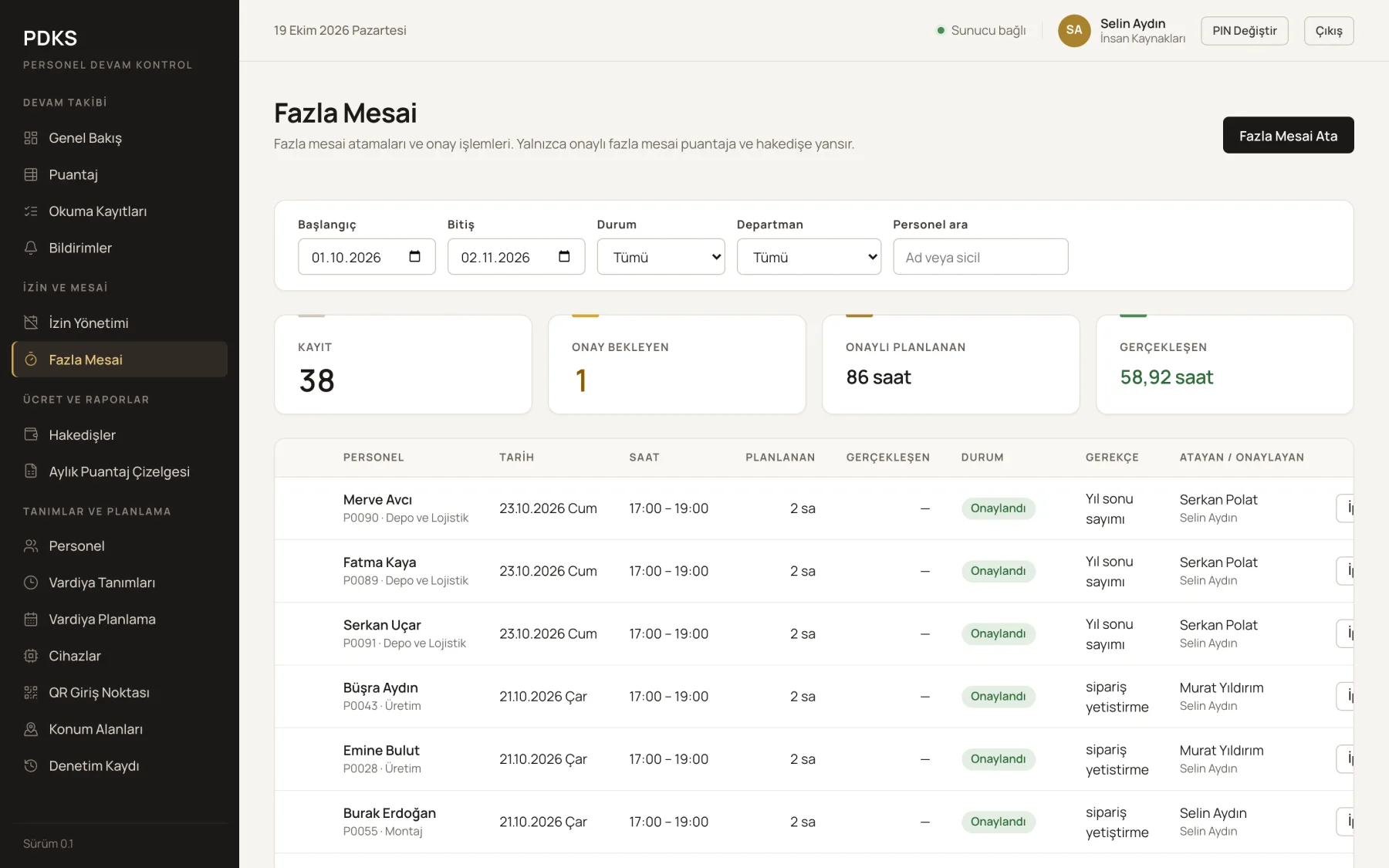The height and width of the screenshot is (868, 1389).
Task: Click the QR Giriş Noktası QR icon
Action: click(x=31, y=692)
